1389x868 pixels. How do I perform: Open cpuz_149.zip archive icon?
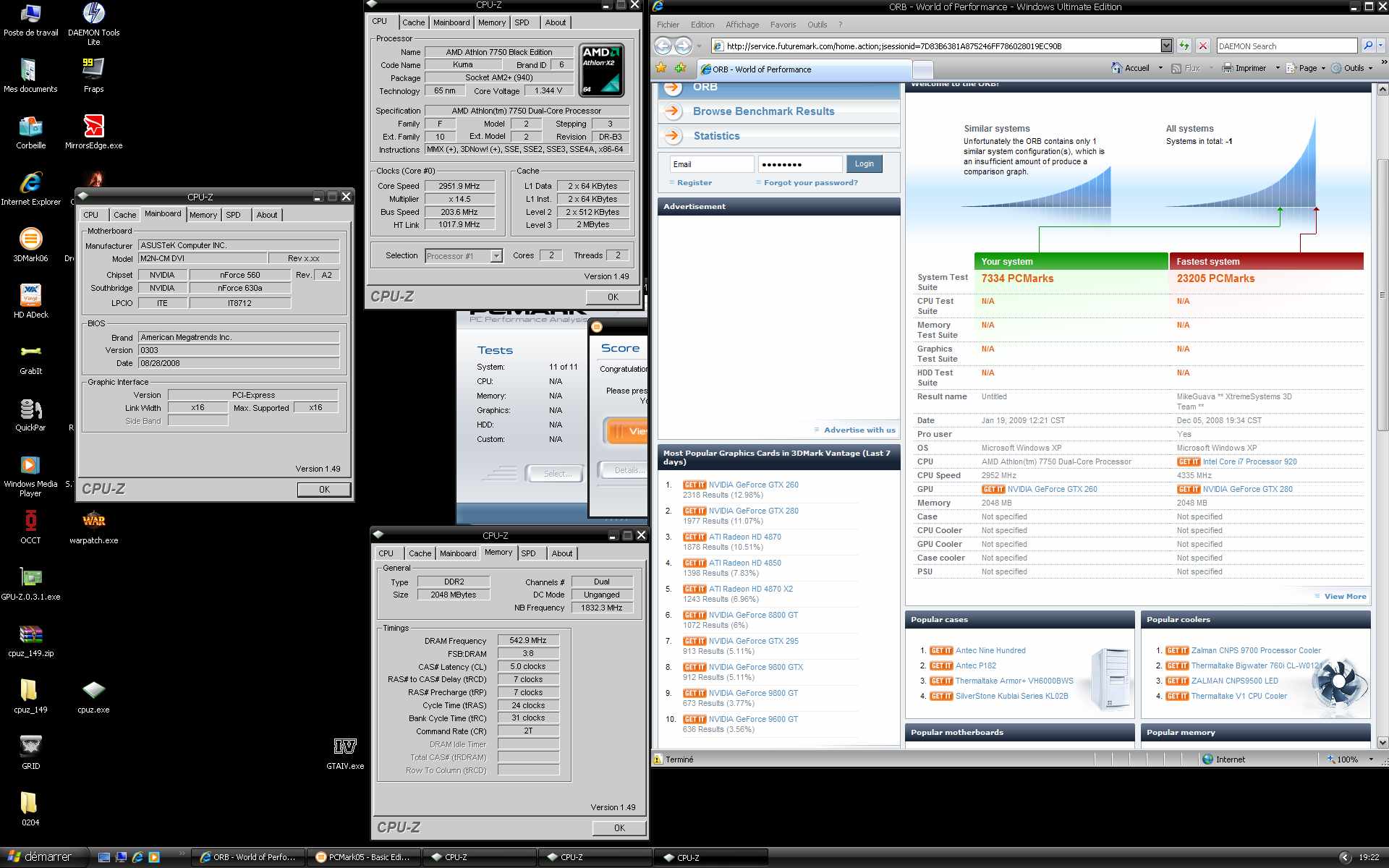(30, 640)
